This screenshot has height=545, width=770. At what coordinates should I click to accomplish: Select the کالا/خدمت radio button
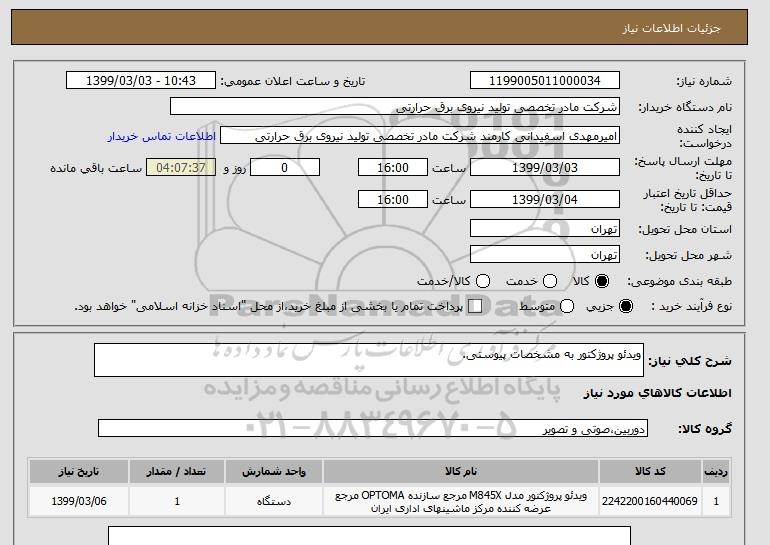pos(483,281)
